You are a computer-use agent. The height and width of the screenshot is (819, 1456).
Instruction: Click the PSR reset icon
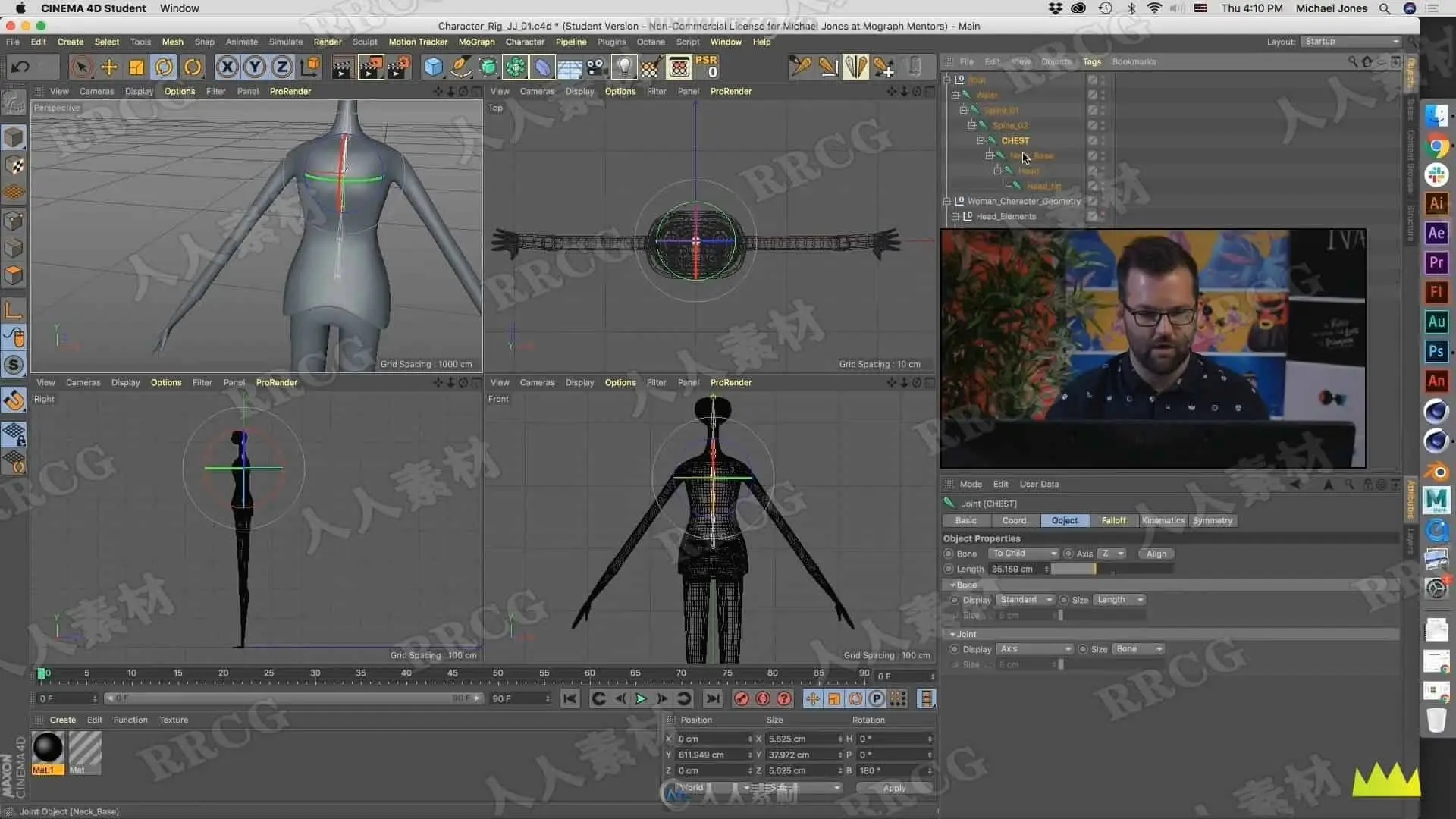point(707,67)
